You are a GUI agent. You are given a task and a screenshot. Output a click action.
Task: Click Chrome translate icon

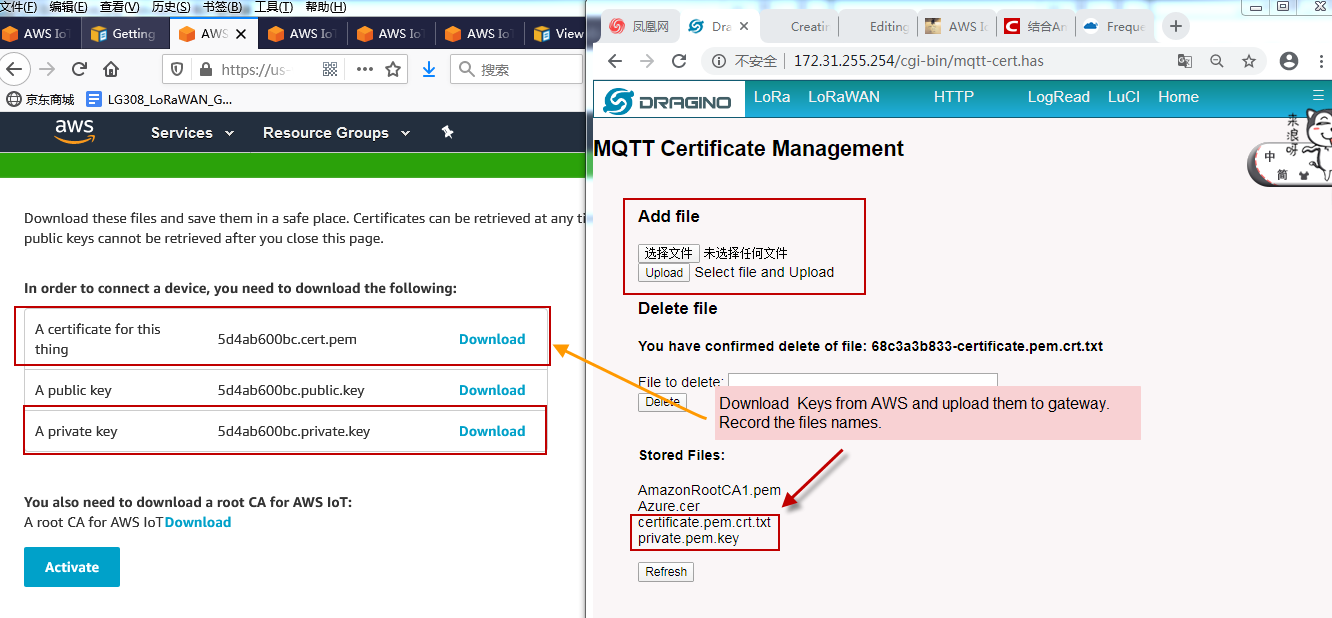(x=1185, y=61)
